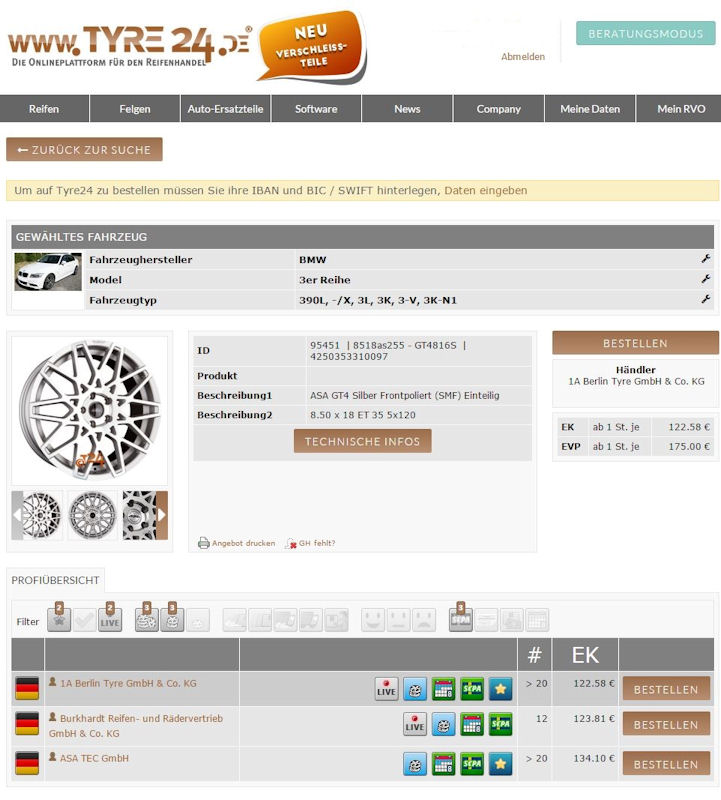Toggle the LIVE filter button
This screenshot has width=721, height=800.
110,619
